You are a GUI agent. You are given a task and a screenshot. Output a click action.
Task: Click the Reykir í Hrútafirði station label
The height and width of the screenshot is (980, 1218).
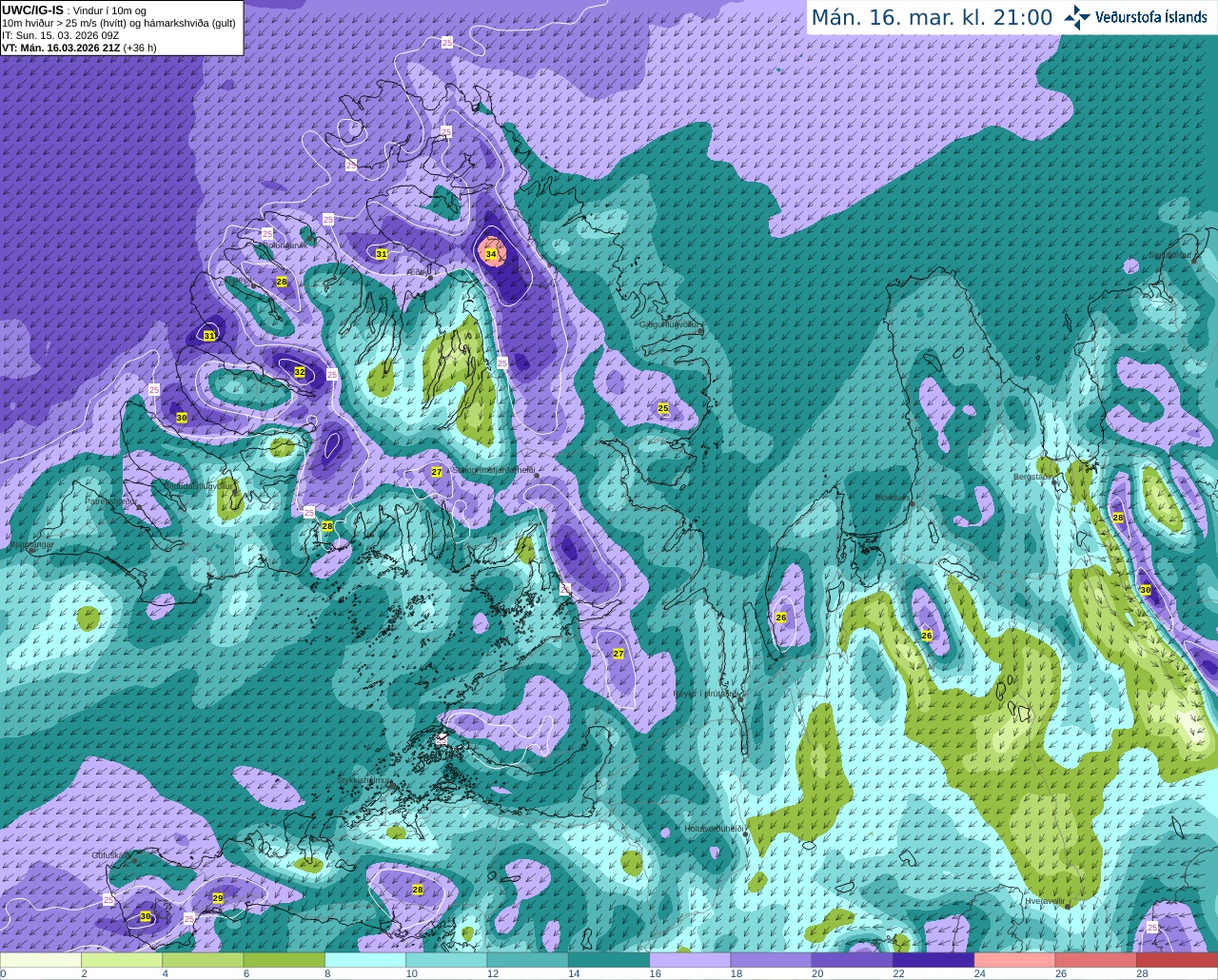coord(707,694)
